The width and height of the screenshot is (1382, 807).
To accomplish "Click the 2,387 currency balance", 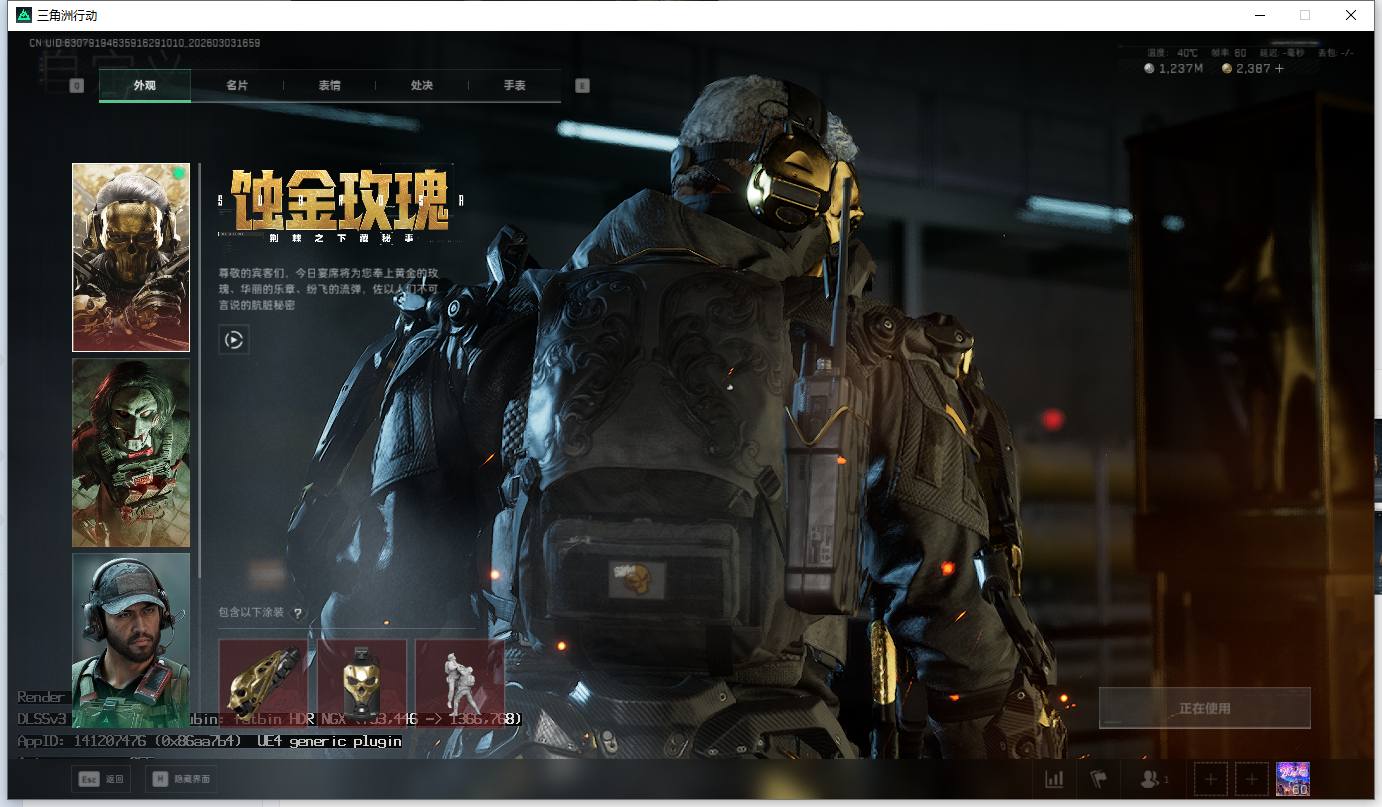I will point(1245,68).
